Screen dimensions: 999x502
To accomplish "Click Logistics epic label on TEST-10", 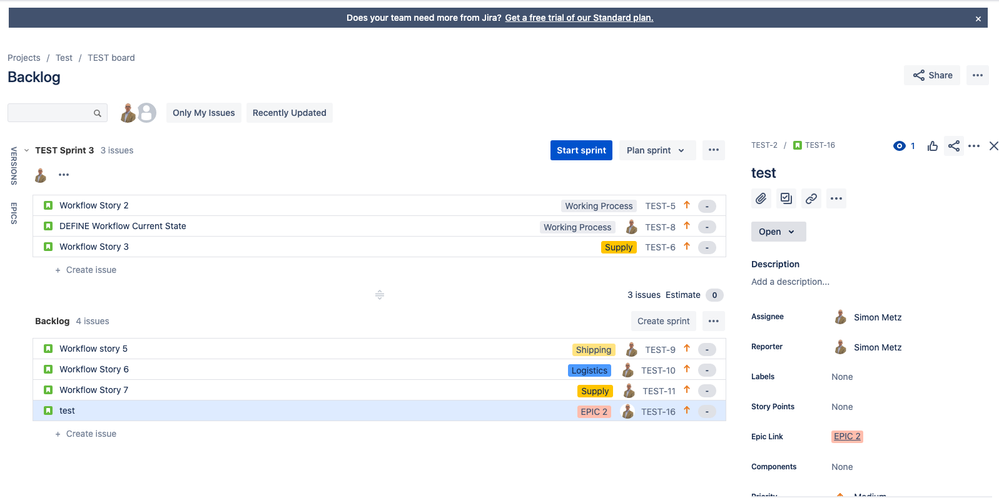I will coord(589,370).
